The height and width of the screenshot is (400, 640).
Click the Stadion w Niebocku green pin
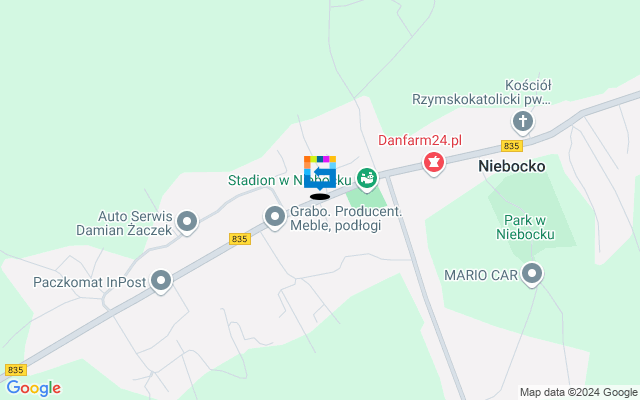(x=367, y=180)
